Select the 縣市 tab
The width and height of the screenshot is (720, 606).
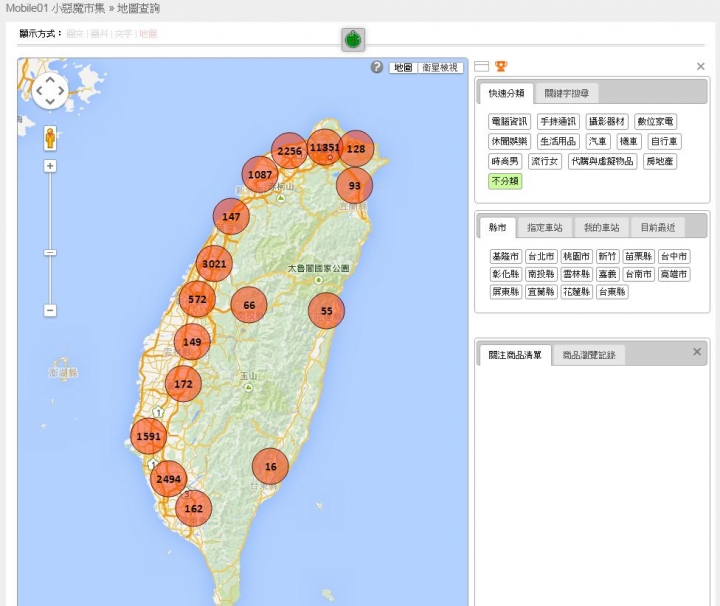(x=497, y=227)
